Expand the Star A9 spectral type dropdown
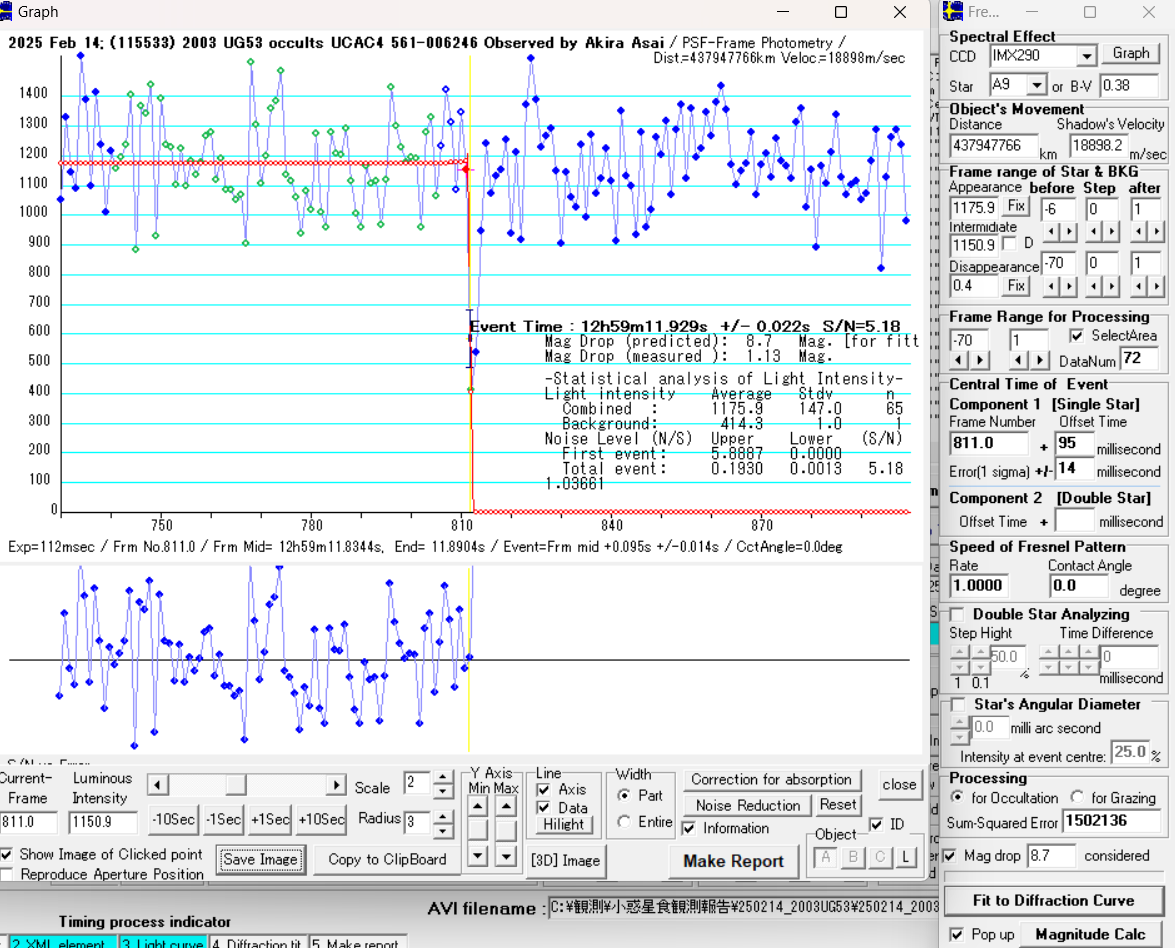Viewport: 1175px width, 948px height. (x=1037, y=86)
